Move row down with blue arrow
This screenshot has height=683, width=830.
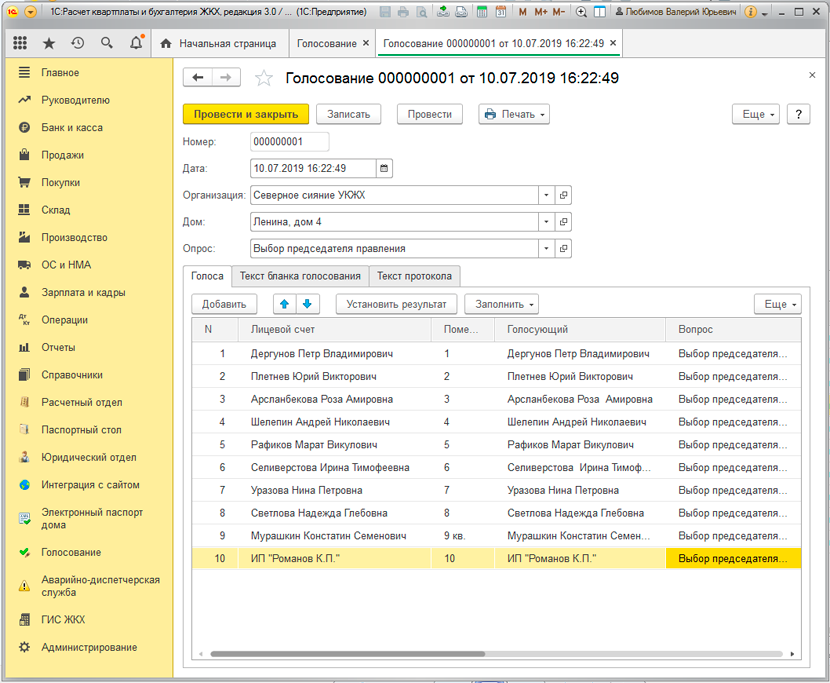307,304
